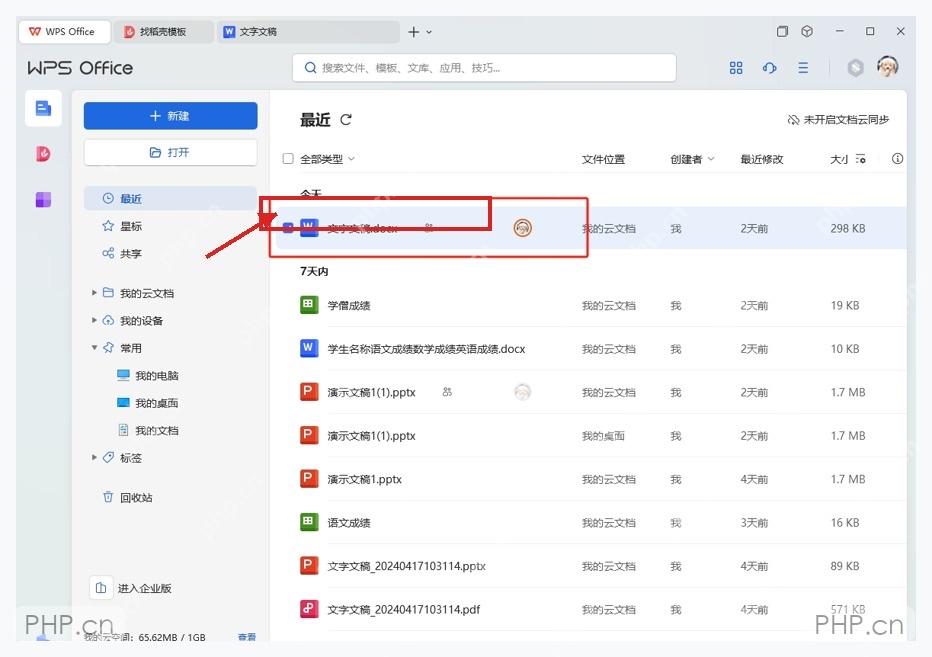Screen dimensions: 932x657
Task: Expand the 我的设备 tree node
Action: (94, 320)
